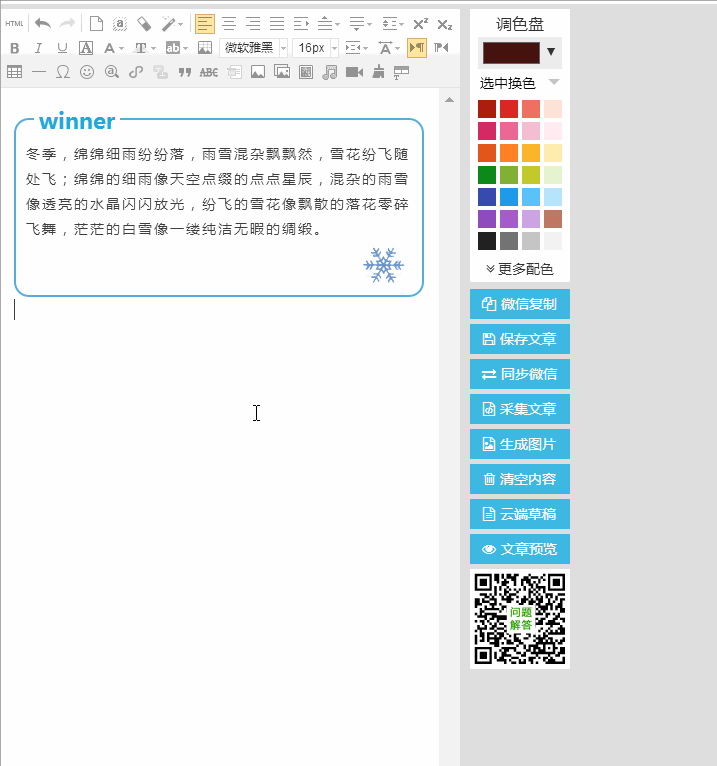Screen dimensions: 717x766
Task: Insert special character with the omega icon
Action: pyautogui.click(x=63, y=72)
